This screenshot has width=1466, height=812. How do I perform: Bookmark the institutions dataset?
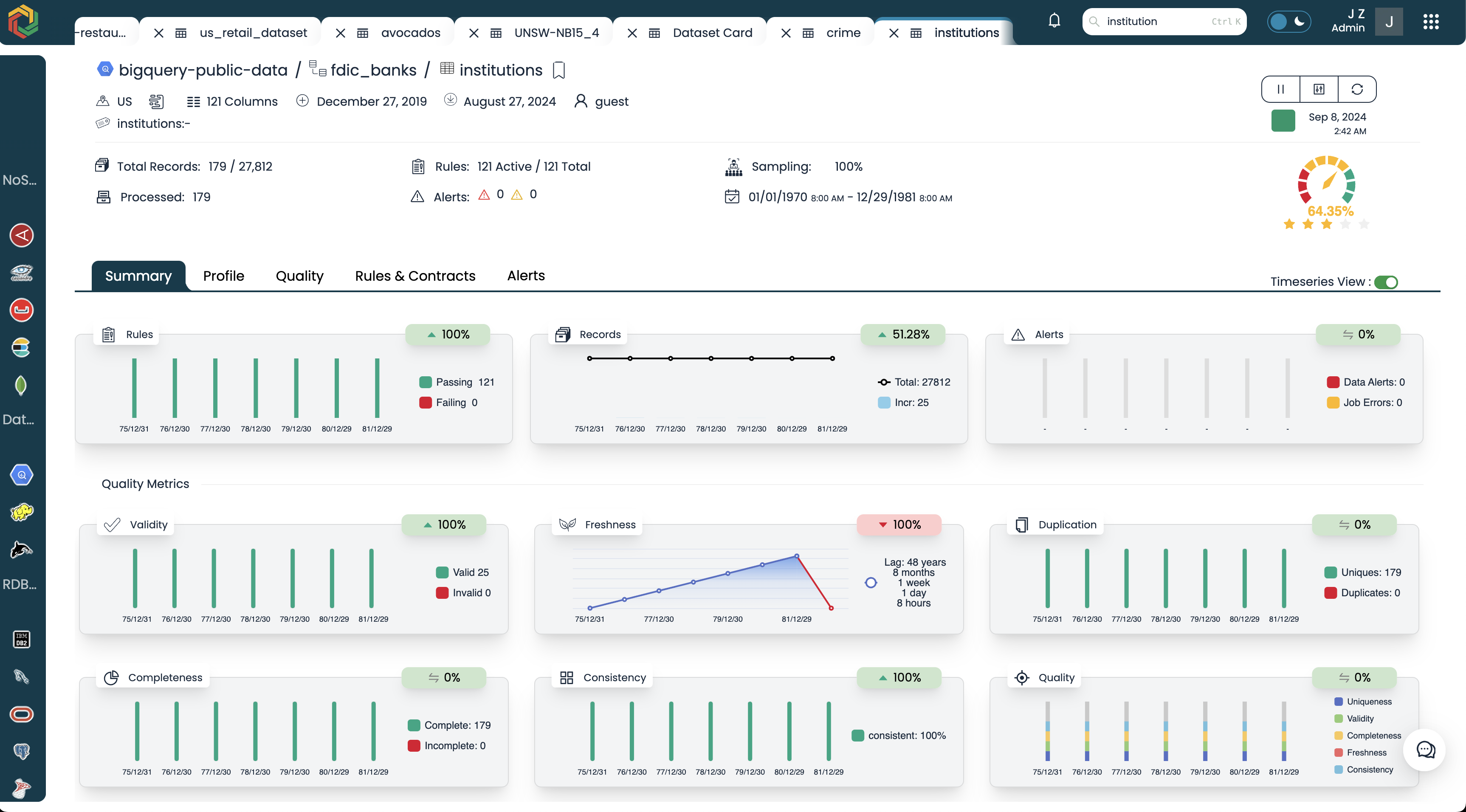pyautogui.click(x=559, y=70)
